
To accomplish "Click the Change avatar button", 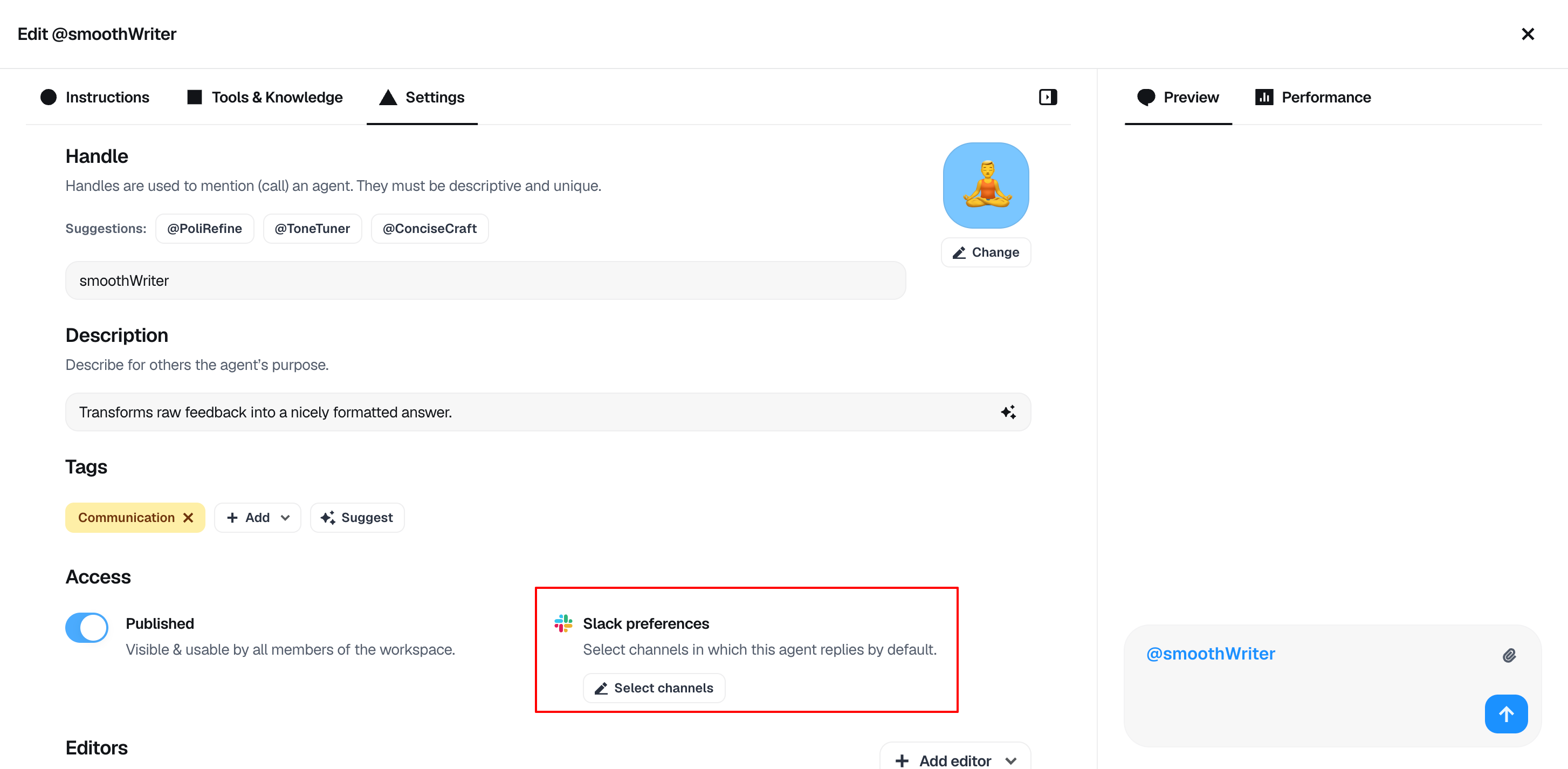I will point(986,253).
